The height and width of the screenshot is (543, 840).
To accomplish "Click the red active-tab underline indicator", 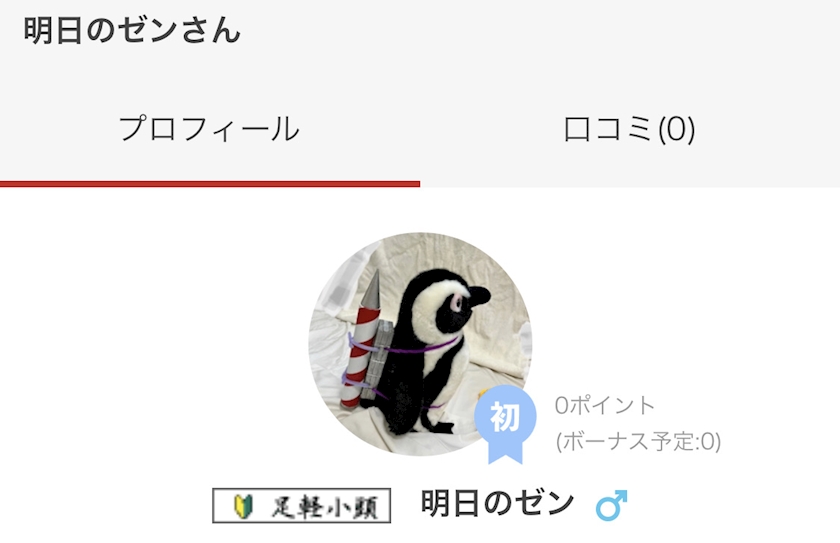I will [x=210, y=184].
